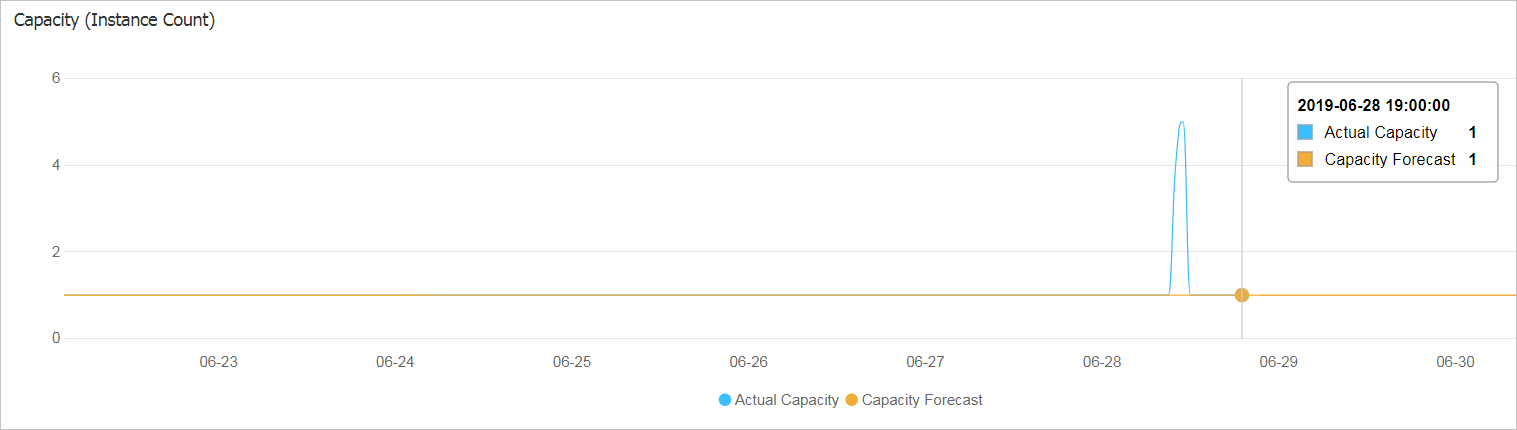Viewport: 1517px width, 430px height.
Task: Click the 06-26 date label on x-axis
Action: pyautogui.click(x=748, y=362)
